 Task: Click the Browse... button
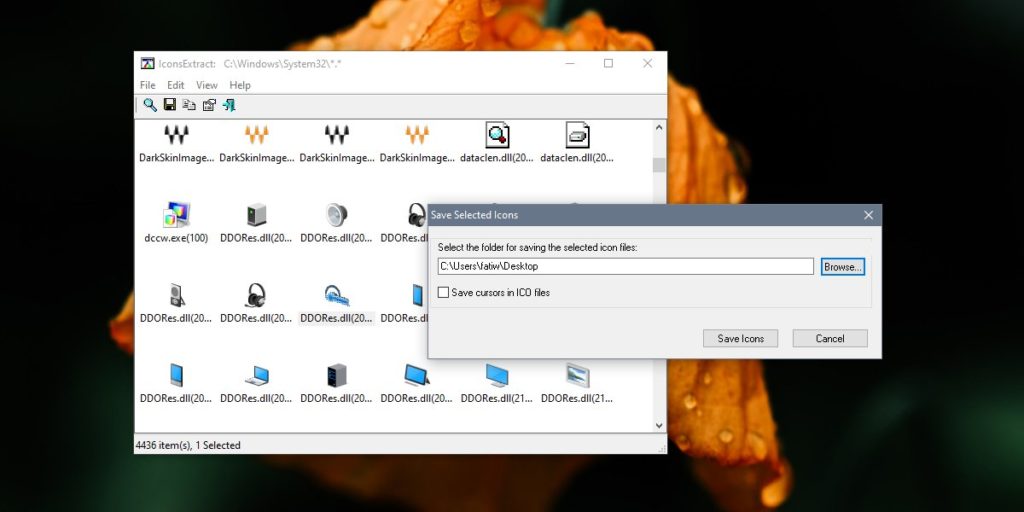842,266
